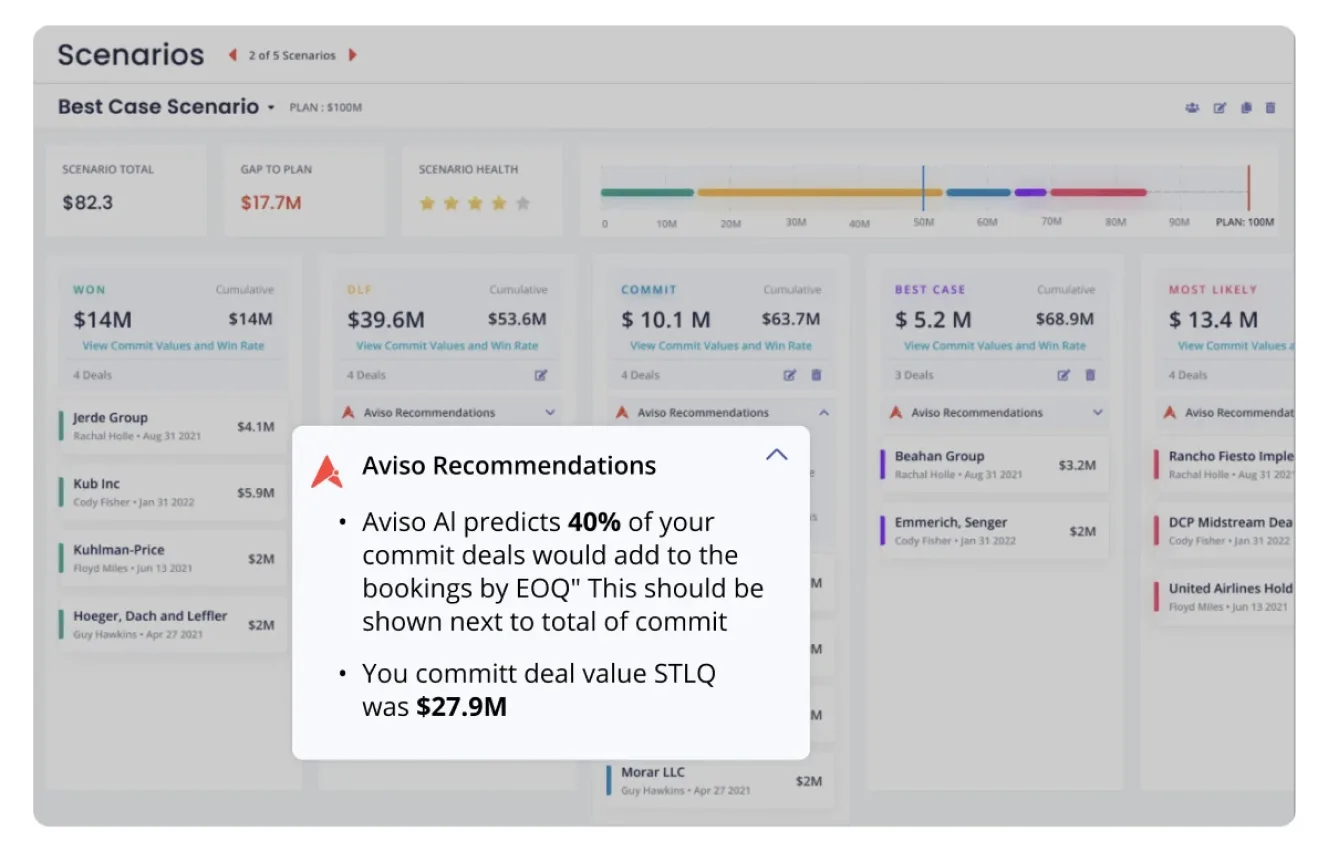1328x852 pixels.
Task: Expand DLF Aviso Recommendations chevron
Action: pos(550,412)
